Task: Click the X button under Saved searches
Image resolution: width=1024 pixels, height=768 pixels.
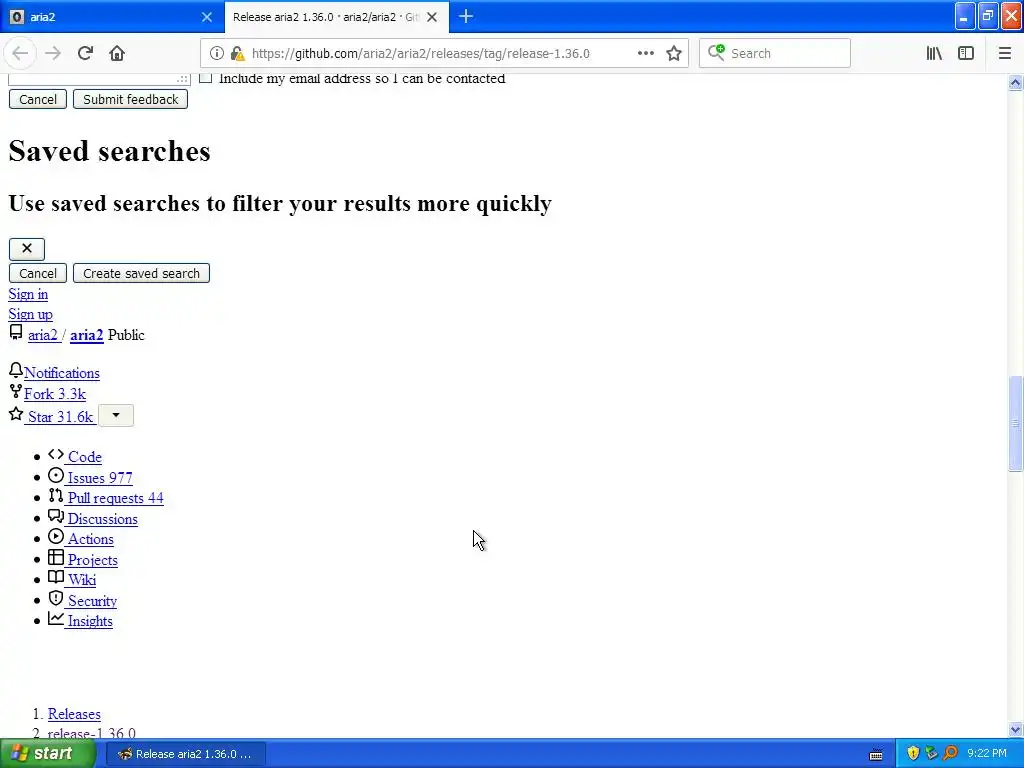Action: tap(27, 249)
